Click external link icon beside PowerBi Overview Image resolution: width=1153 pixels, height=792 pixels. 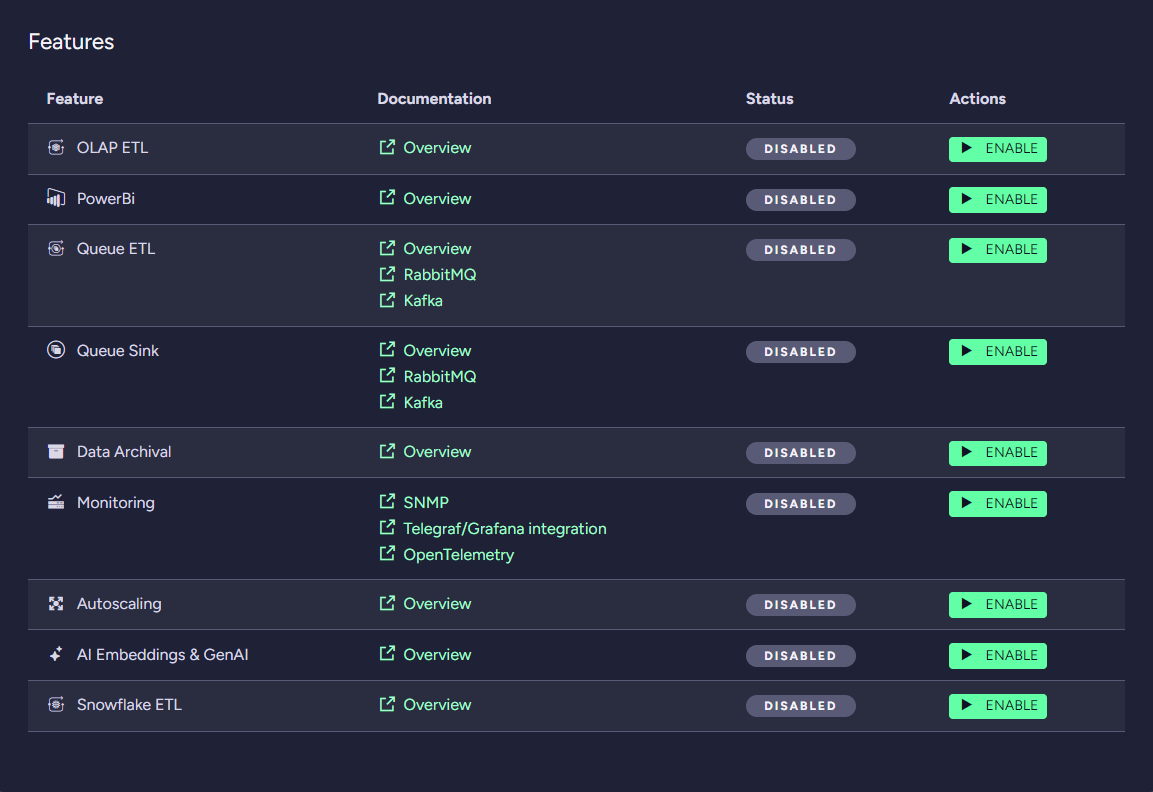click(x=387, y=198)
